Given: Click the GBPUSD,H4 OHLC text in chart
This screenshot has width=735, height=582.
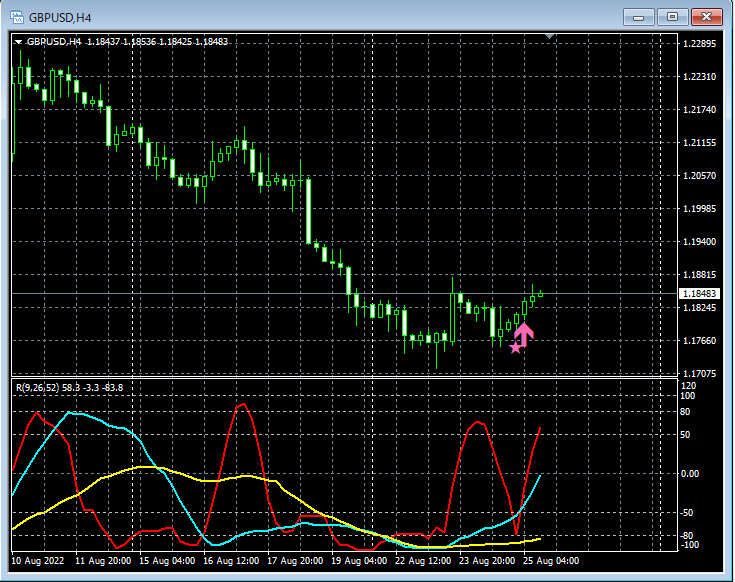Looking at the screenshot, I should pos(127,42).
